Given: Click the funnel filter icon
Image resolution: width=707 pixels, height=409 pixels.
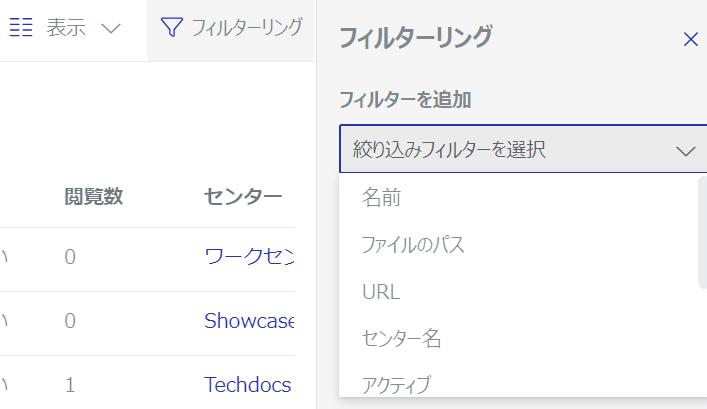Looking at the screenshot, I should coord(171,28).
